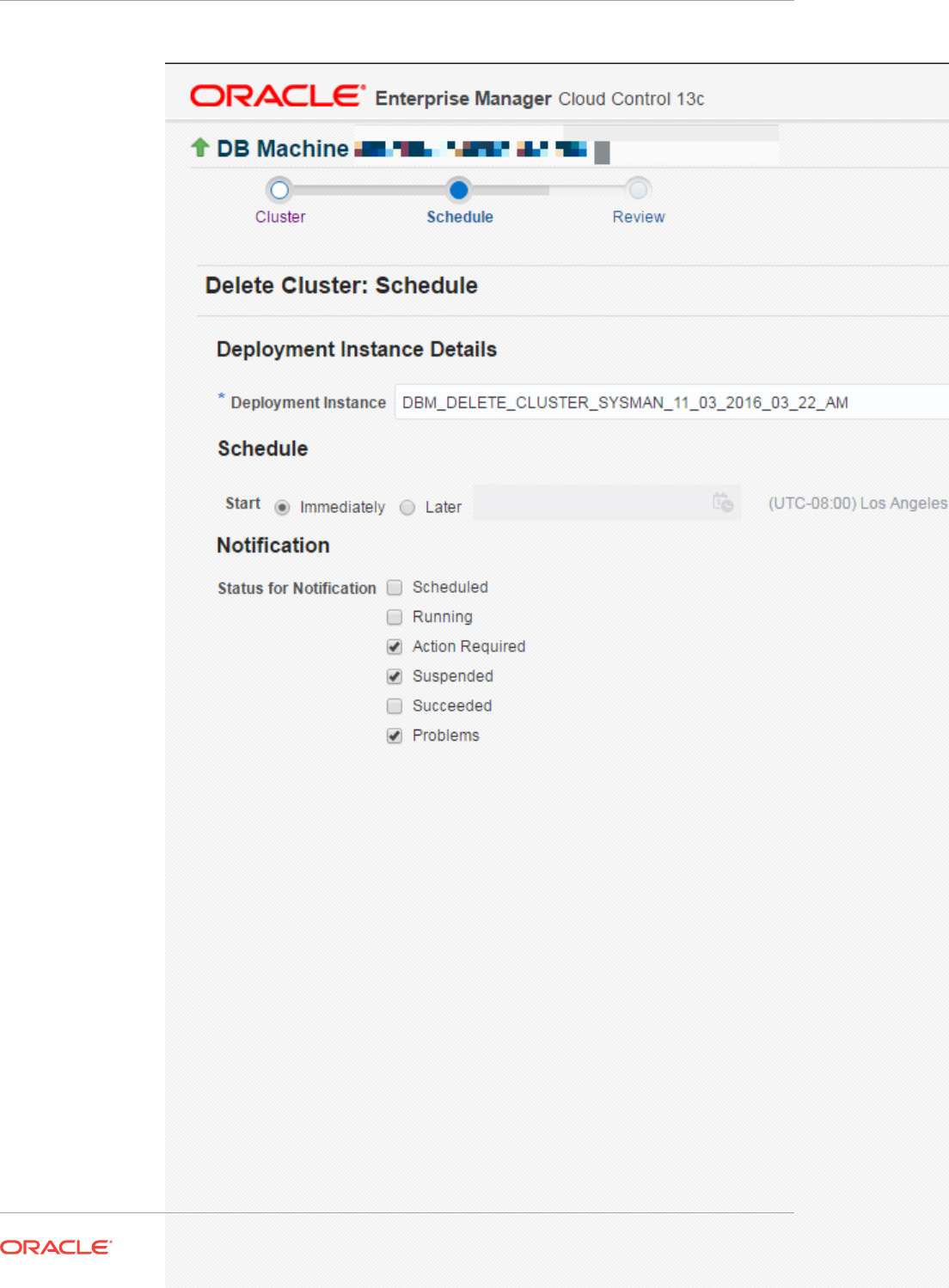Viewport: 949px width, 1288px height.
Task: Click the Deployment Instance Details heading
Action: click(357, 350)
